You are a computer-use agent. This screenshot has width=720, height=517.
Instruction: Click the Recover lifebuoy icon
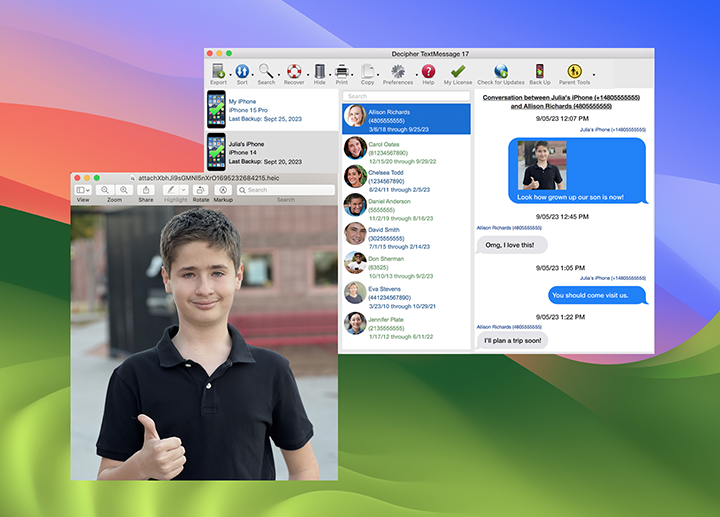[x=294, y=71]
